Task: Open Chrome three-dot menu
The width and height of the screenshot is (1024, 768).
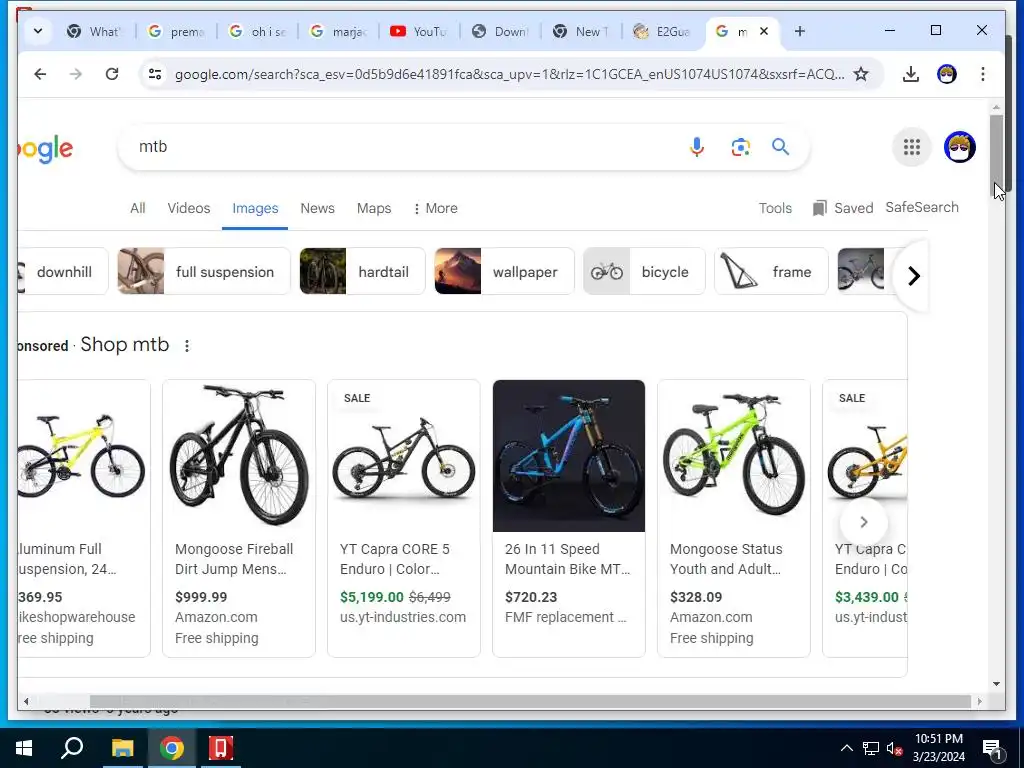Action: (x=983, y=74)
